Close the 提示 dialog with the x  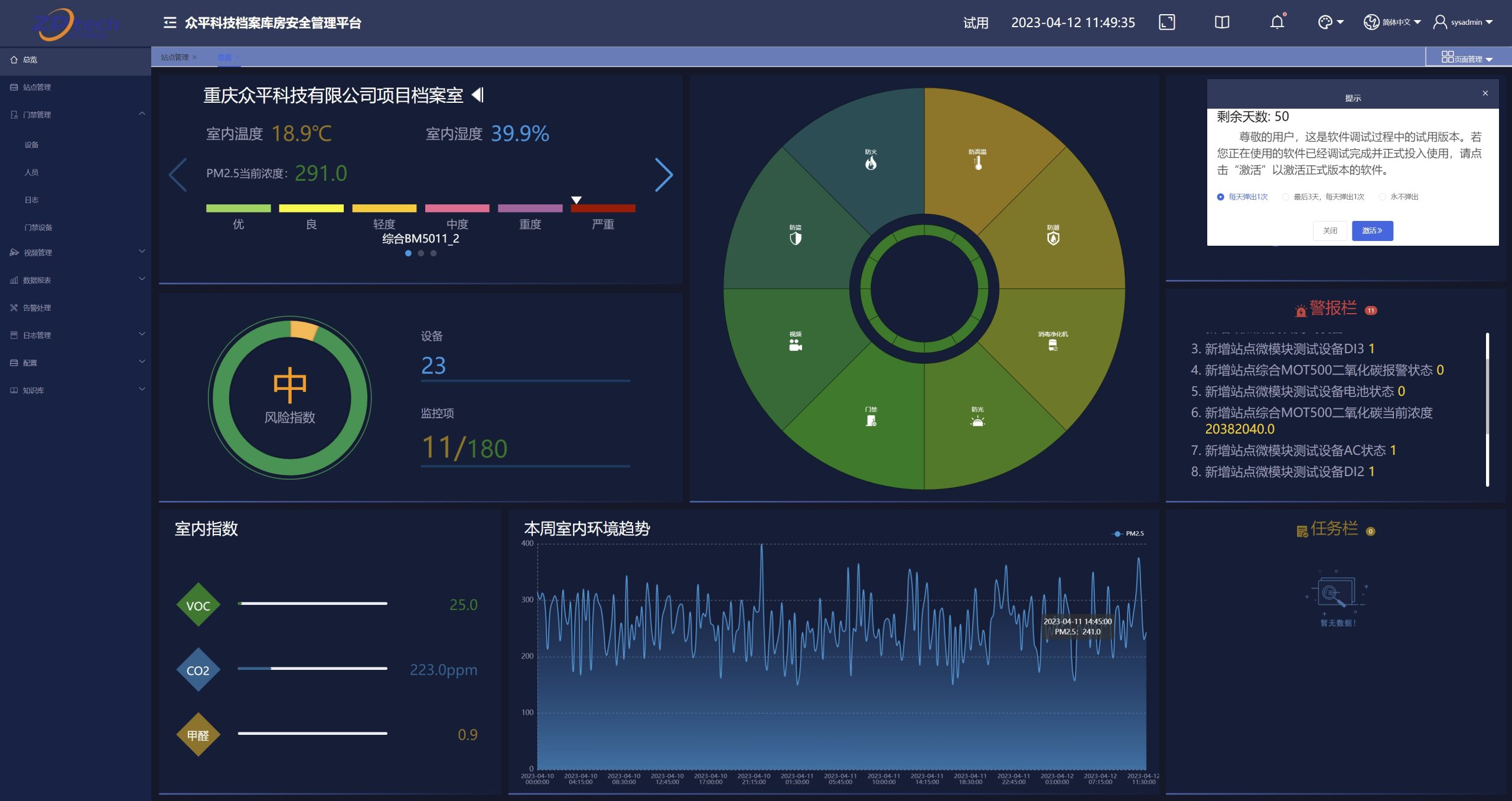[x=1485, y=93]
